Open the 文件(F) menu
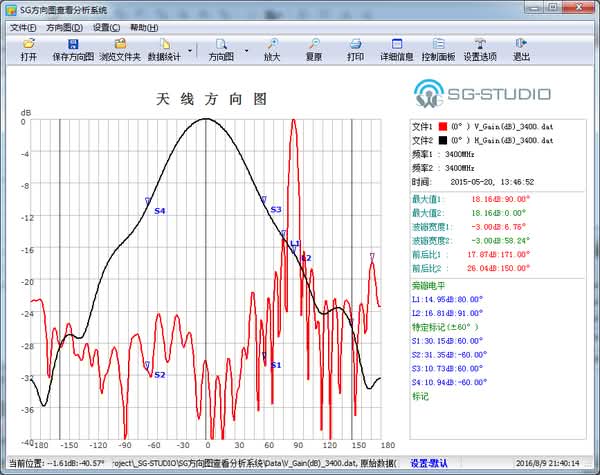This screenshot has width=600, height=475. [22, 27]
